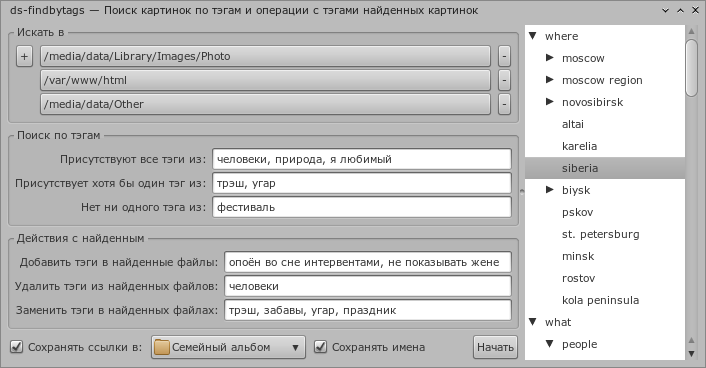This screenshot has height=368, width=706.
Task: Select the 'moscow' tag label
Action: 583,59
